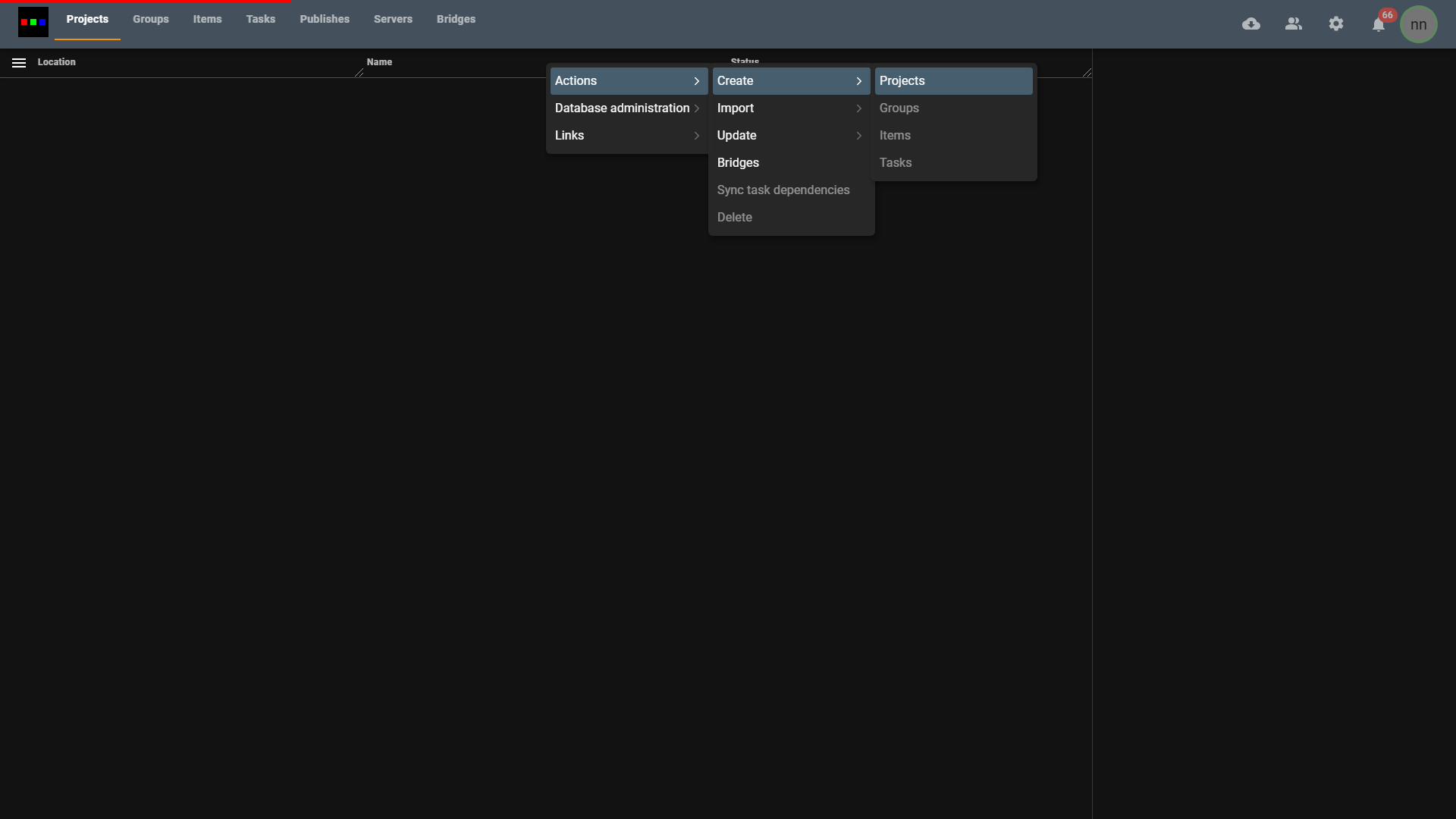The width and height of the screenshot is (1456, 819).
Task: Open user management via the people icon
Action: point(1293,24)
